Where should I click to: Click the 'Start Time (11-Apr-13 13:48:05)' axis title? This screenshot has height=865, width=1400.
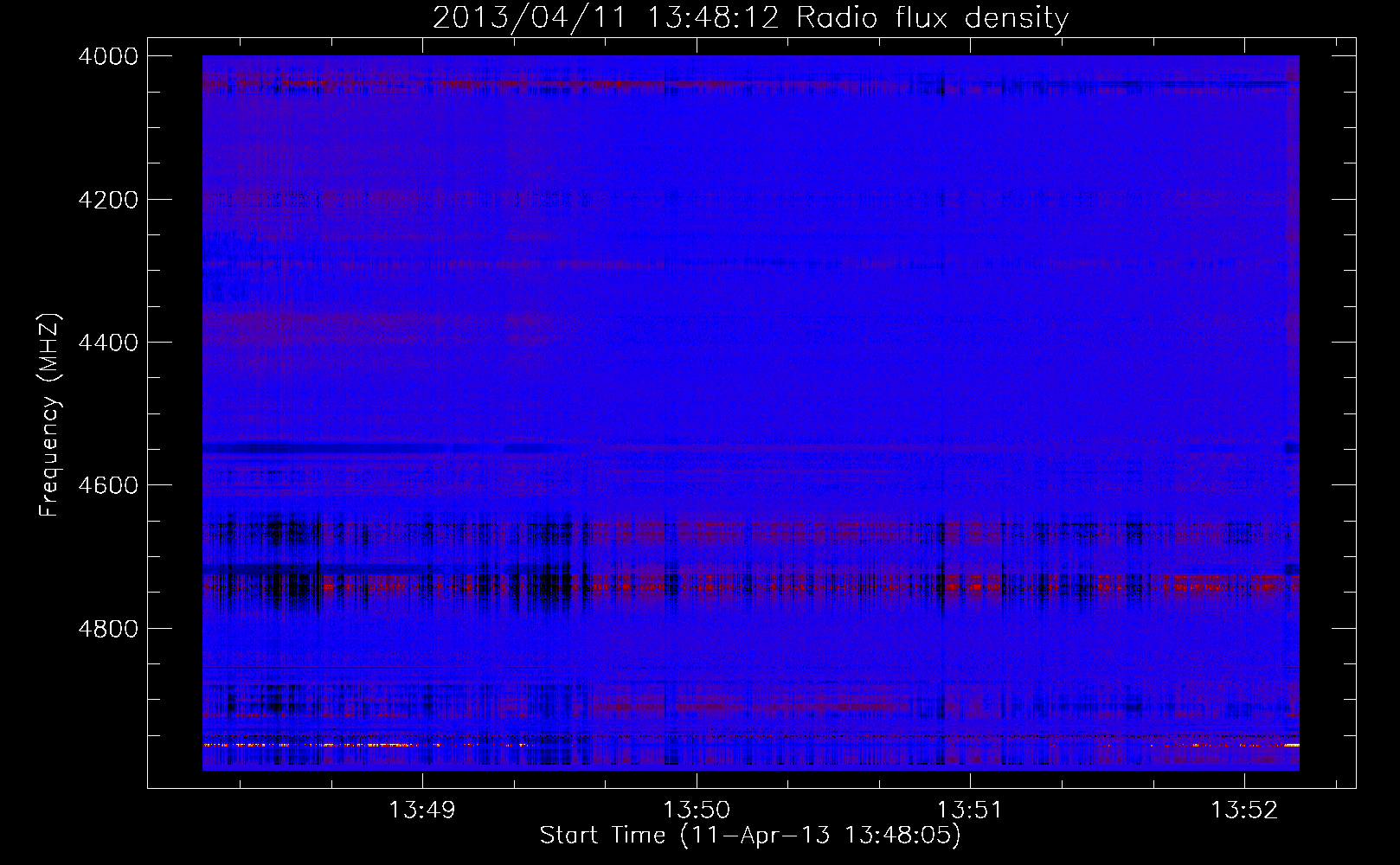point(750,836)
